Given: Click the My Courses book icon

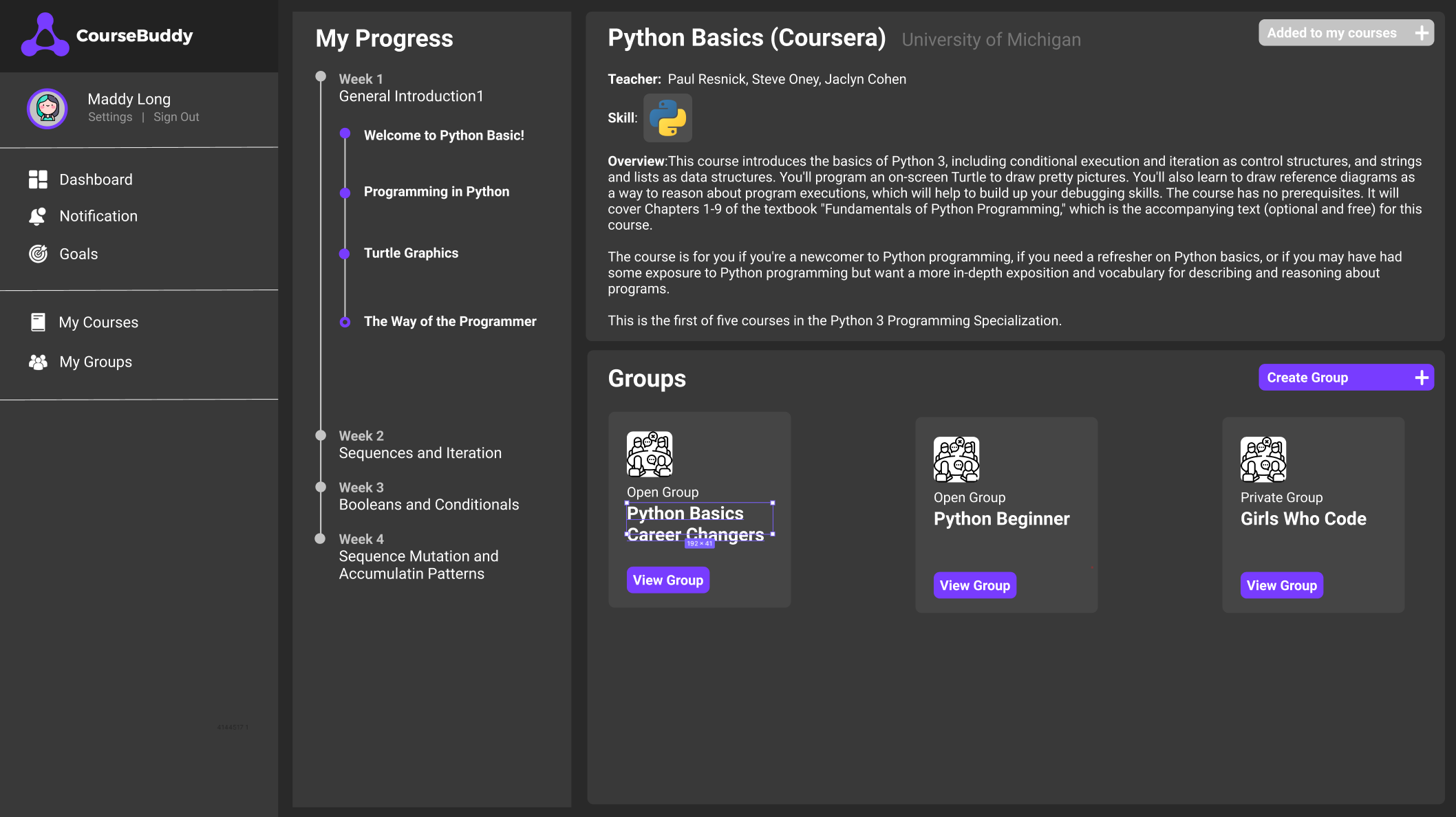Looking at the screenshot, I should [x=38, y=322].
